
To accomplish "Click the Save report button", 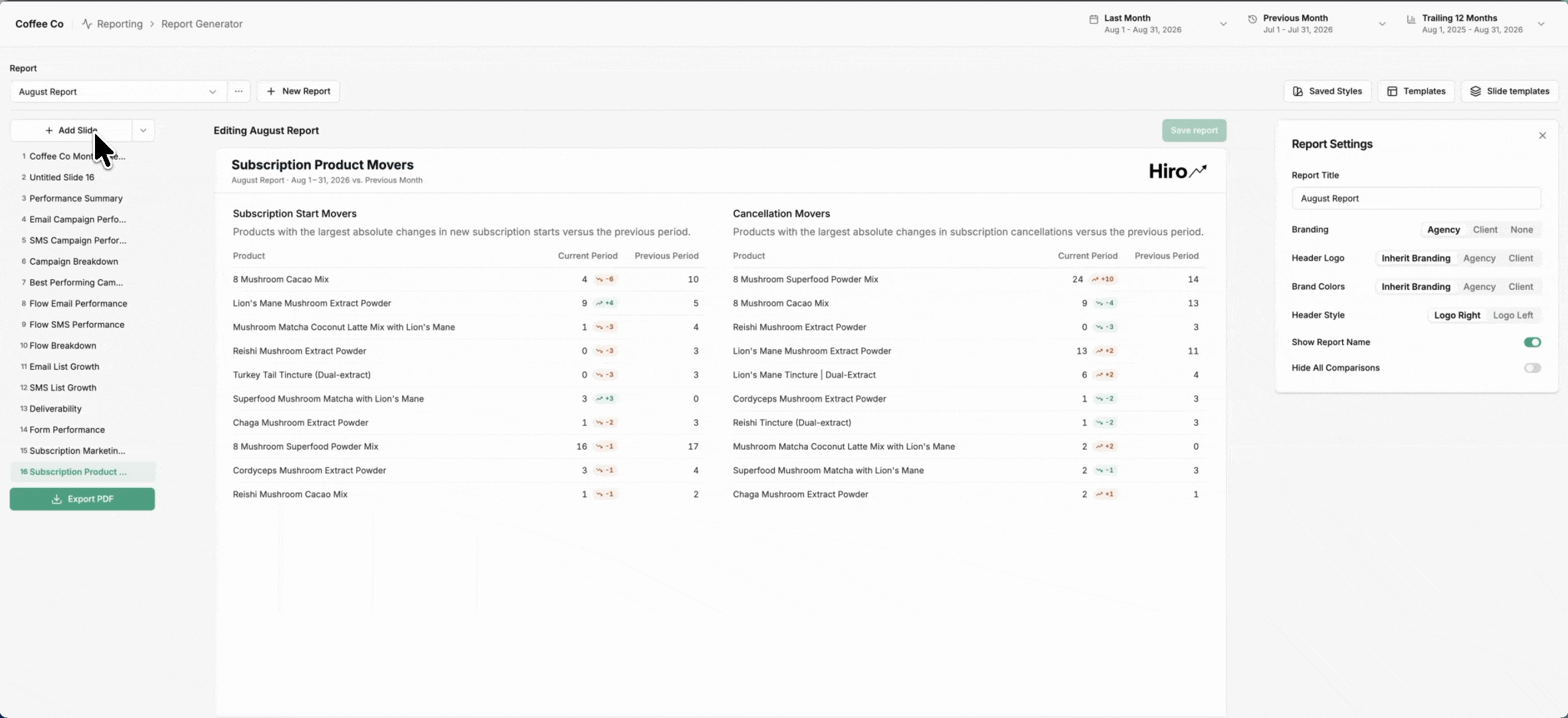I will [x=1194, y=131].
